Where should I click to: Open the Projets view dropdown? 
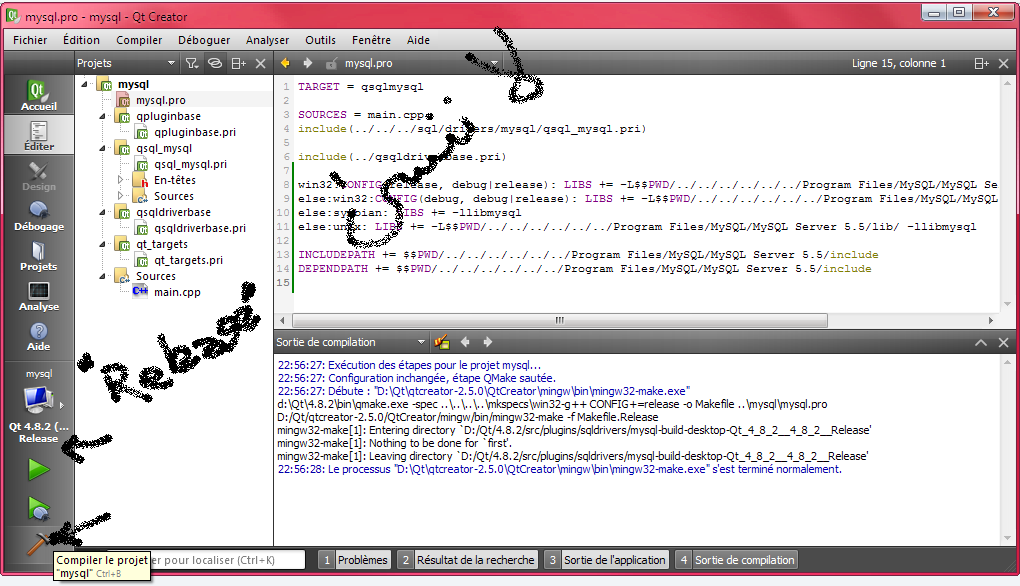pos(126,63)
